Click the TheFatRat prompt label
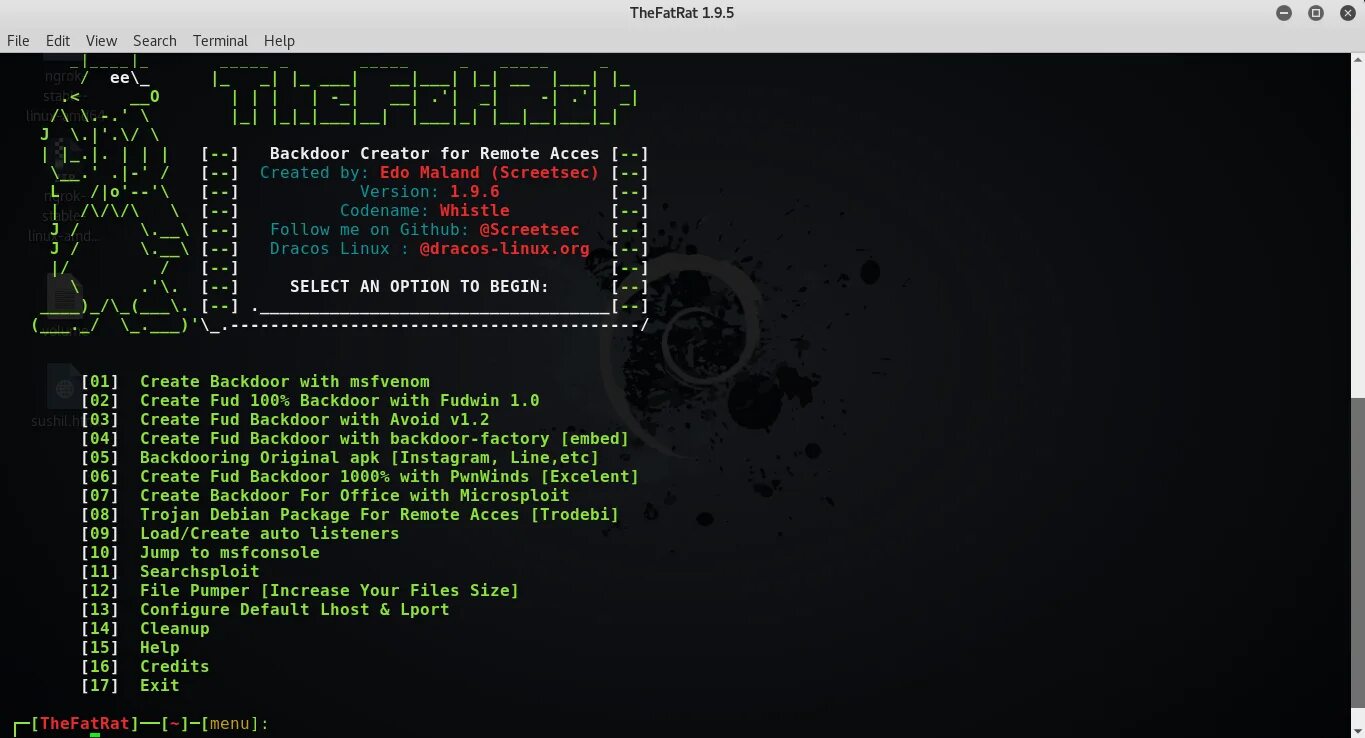 tap(85, 723)
